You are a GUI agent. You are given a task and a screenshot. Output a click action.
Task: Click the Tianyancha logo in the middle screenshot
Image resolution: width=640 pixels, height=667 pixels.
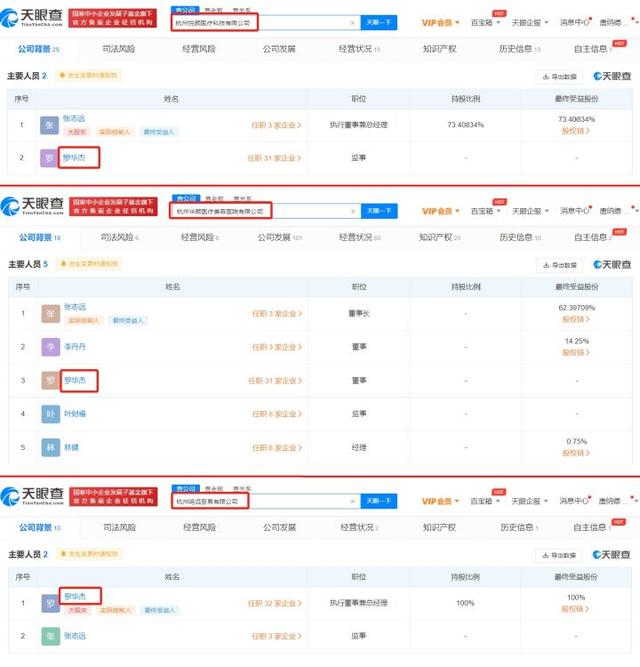coord(32,206)
